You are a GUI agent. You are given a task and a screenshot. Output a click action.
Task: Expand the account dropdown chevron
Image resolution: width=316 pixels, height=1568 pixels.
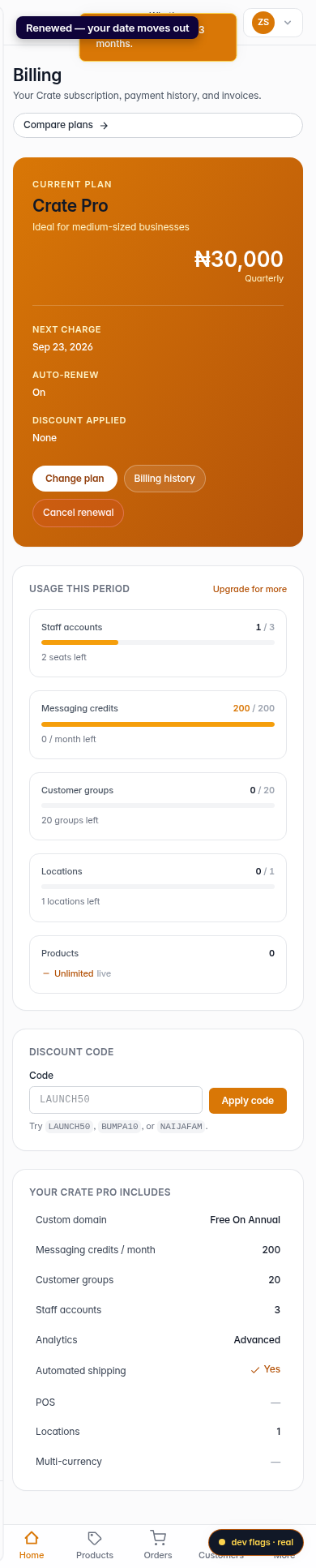point(288,24)
